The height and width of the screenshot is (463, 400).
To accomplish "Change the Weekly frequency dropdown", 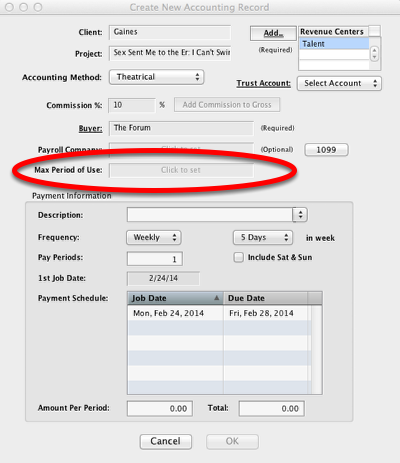I will [154, 237].
